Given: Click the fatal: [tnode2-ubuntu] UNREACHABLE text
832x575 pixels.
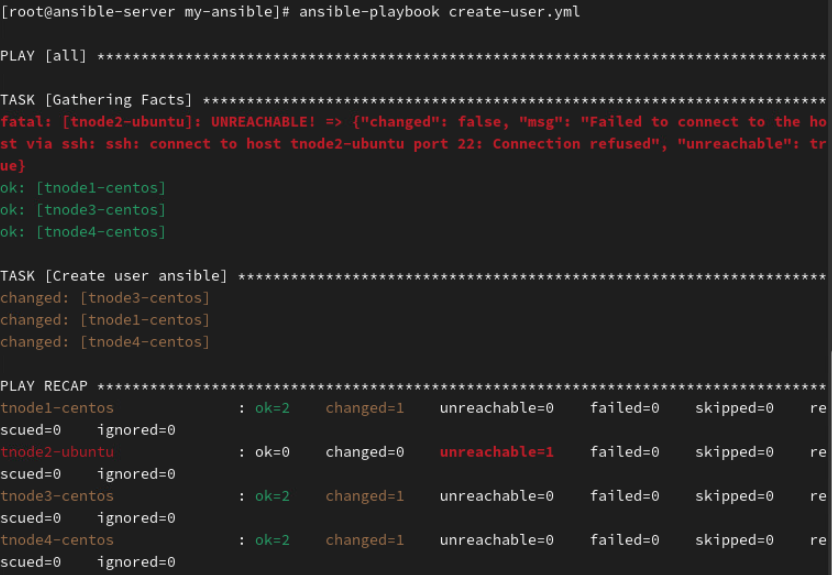Looking at the screenshot, I should 158,122.
